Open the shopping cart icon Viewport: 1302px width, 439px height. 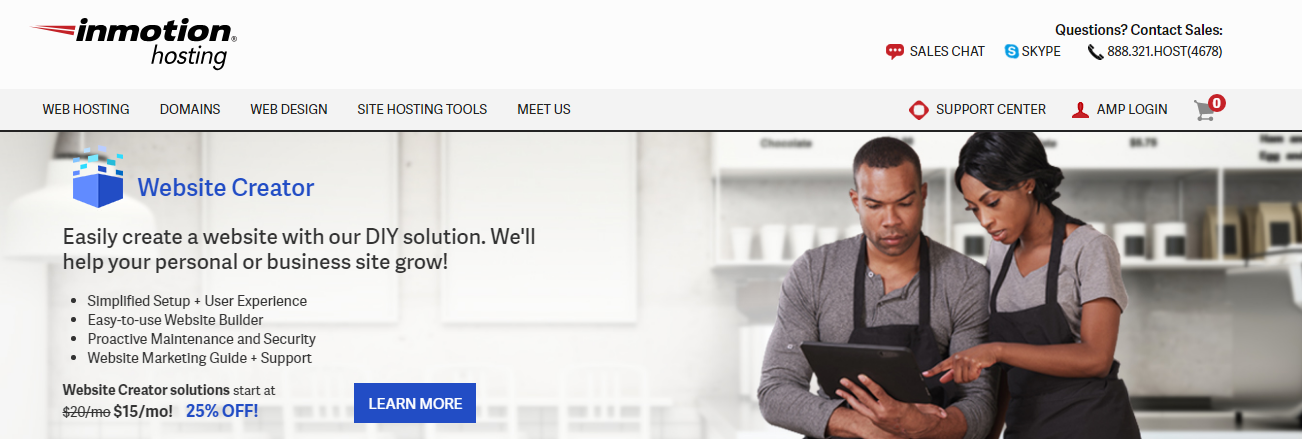1205,111
